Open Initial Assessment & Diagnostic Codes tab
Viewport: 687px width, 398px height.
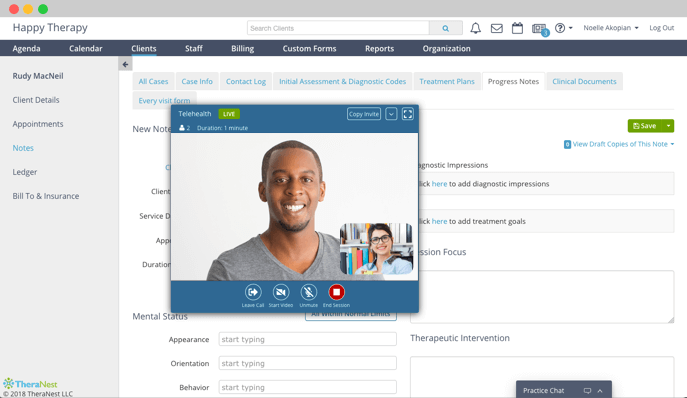tap(343, 82)
